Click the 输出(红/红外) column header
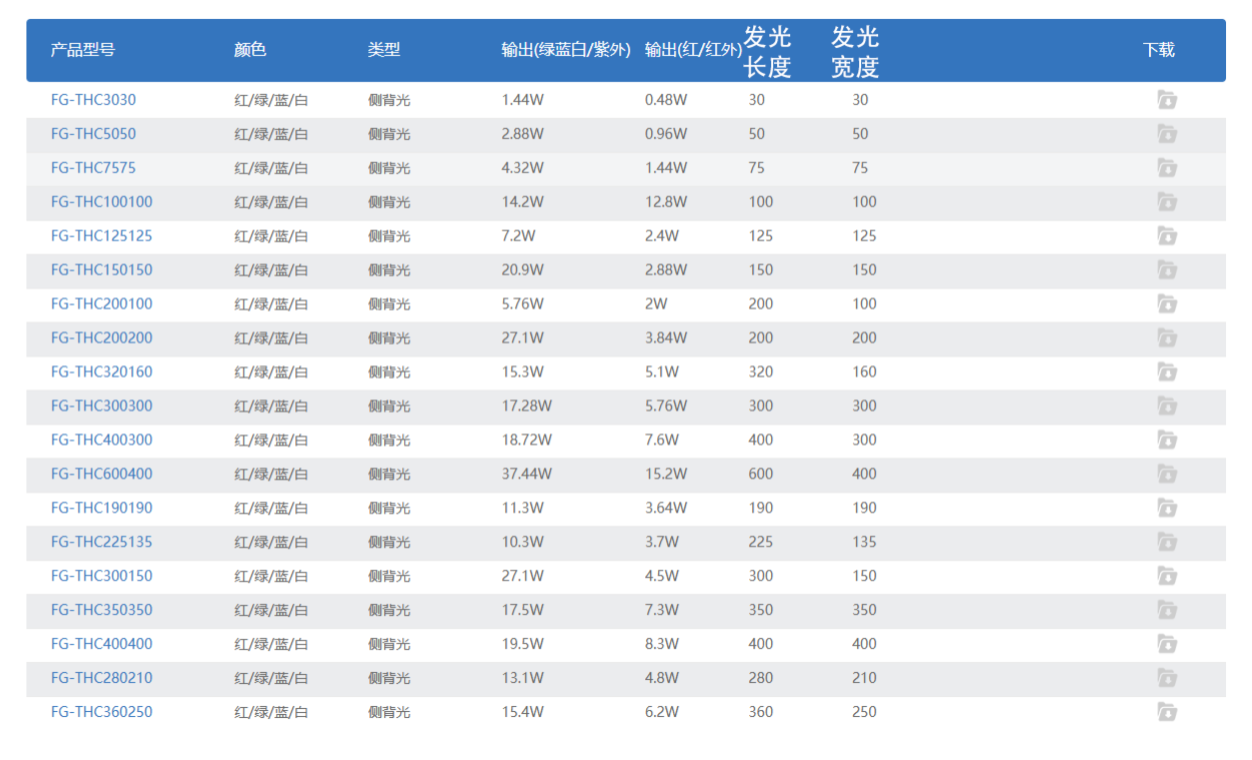This screenshot has height=760, width=1252. [x=693, y=50]
